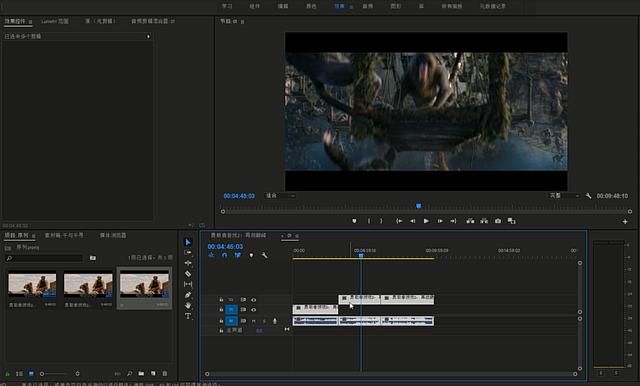Open effect controls clip dropdown
Screen dimensions: 640x386
point(148,36)
